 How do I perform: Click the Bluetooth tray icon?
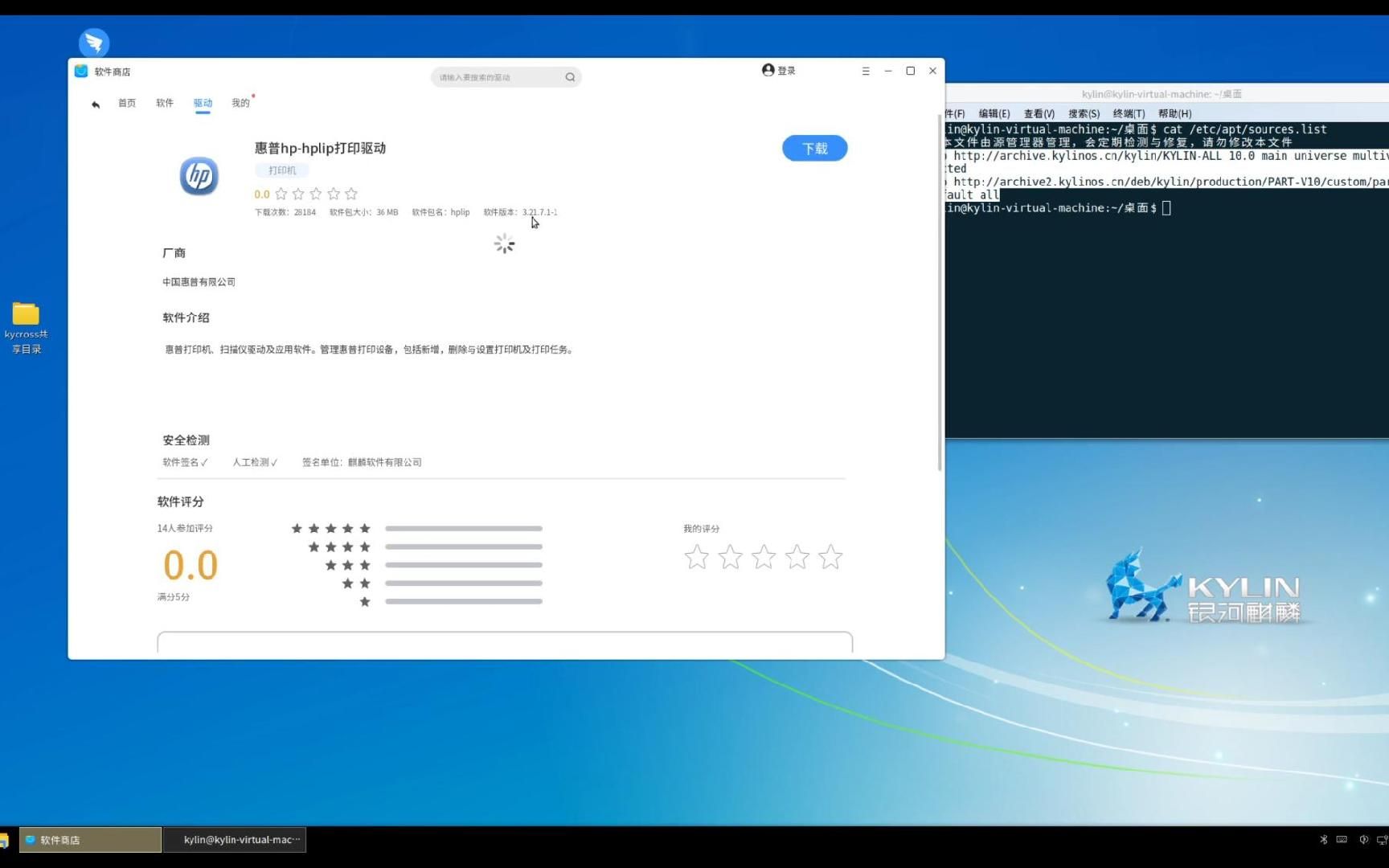pos(1323,839)
